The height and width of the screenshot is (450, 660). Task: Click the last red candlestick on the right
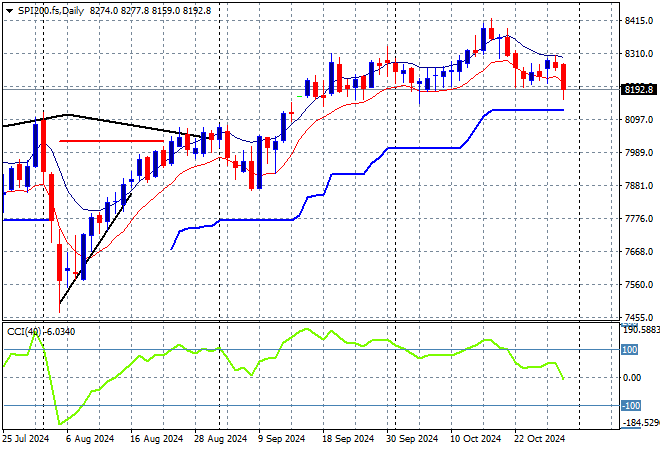click(x=564, y=76)
